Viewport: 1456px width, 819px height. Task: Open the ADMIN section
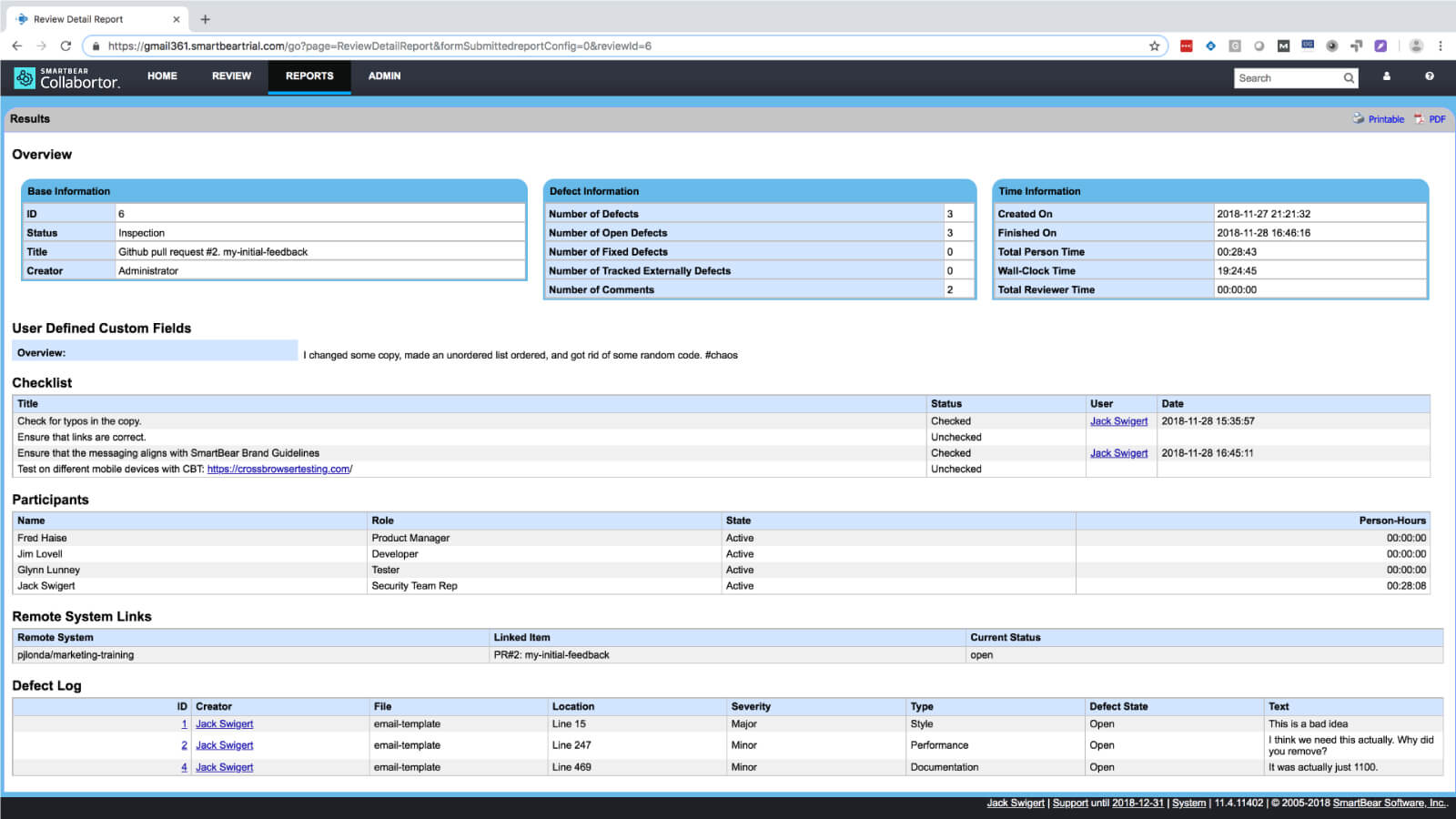(x=383, y=76)
